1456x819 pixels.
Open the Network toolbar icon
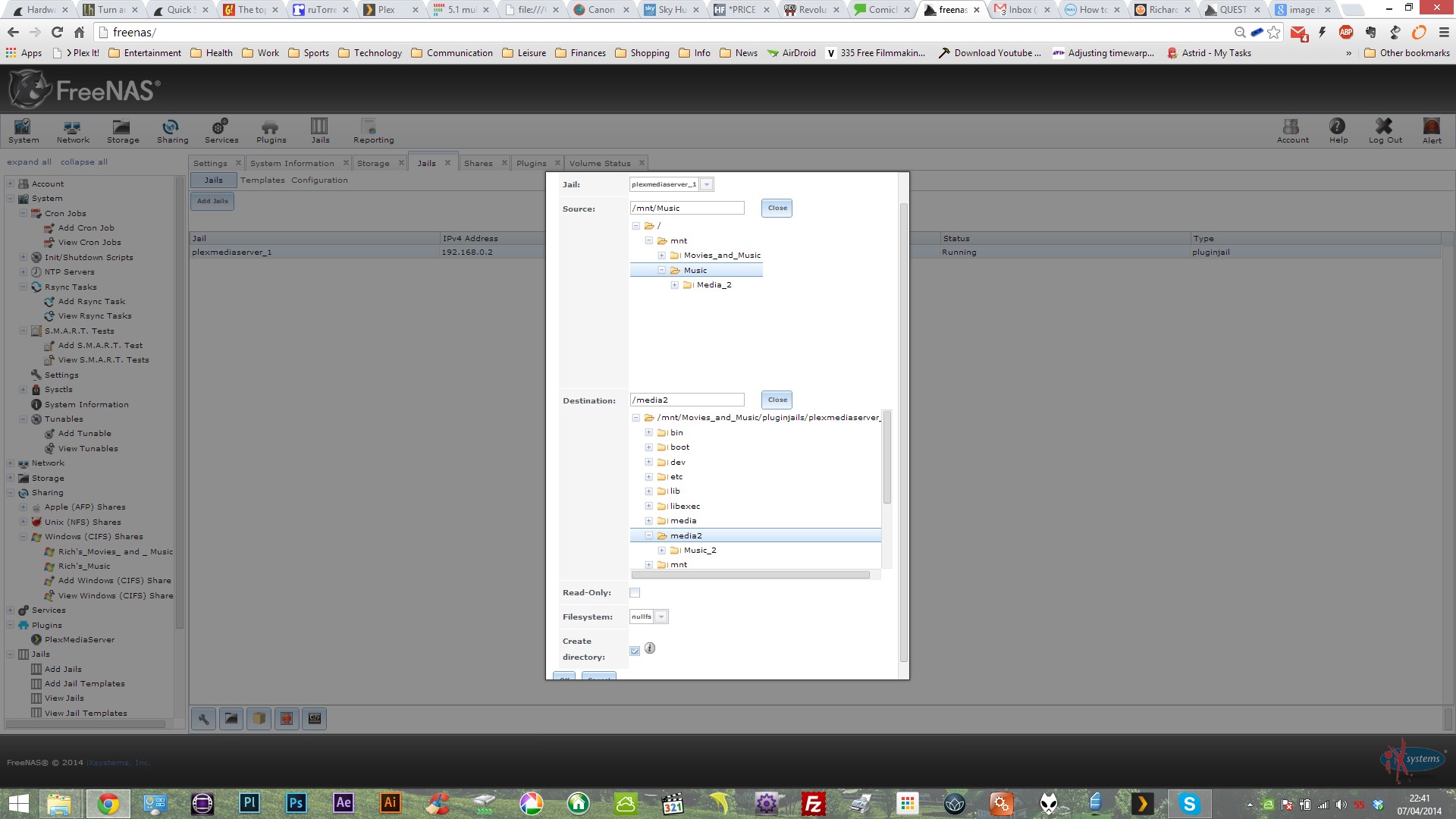point(73,130)
